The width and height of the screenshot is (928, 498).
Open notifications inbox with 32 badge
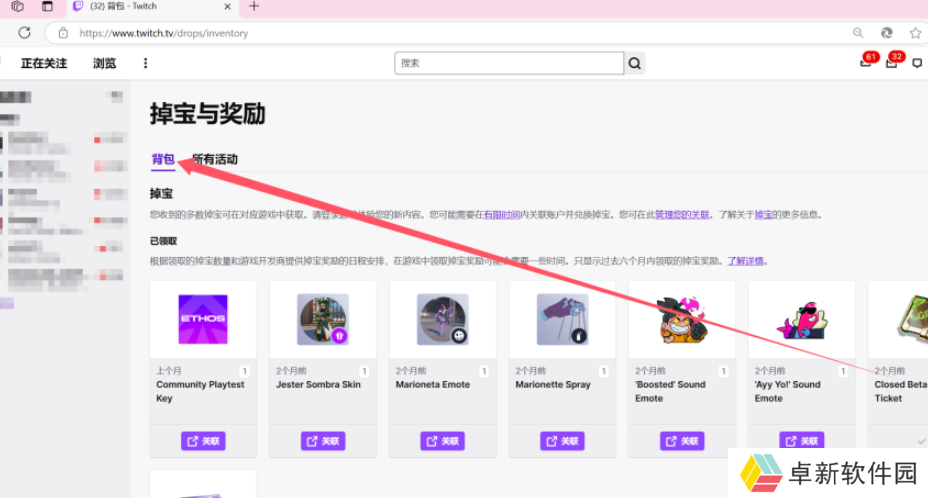click(892, 62)
